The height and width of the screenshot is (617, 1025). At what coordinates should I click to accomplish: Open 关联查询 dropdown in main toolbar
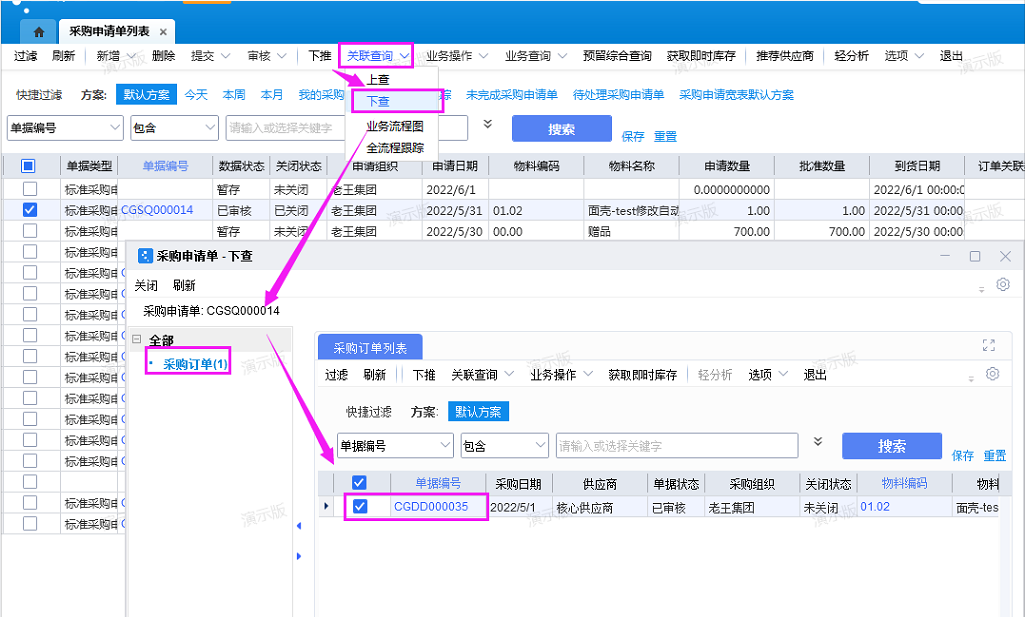coord(377,56)
